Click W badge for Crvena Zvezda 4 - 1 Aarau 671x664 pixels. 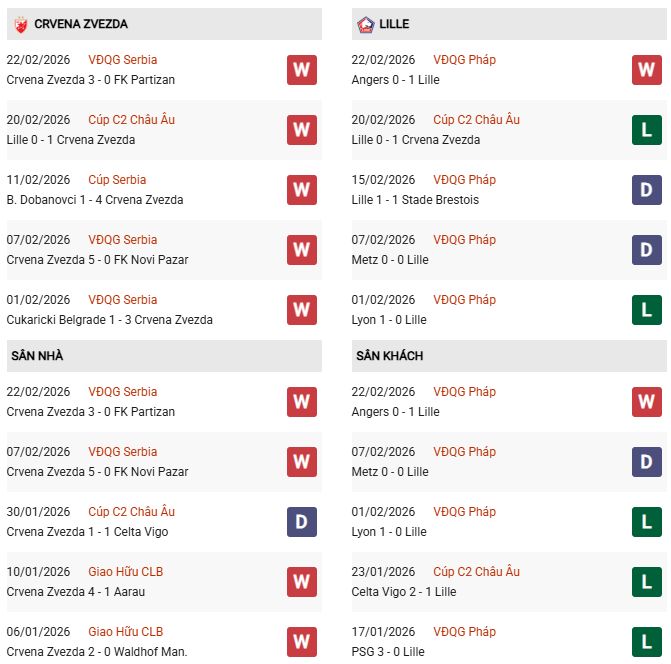click(x=301, y=582)
